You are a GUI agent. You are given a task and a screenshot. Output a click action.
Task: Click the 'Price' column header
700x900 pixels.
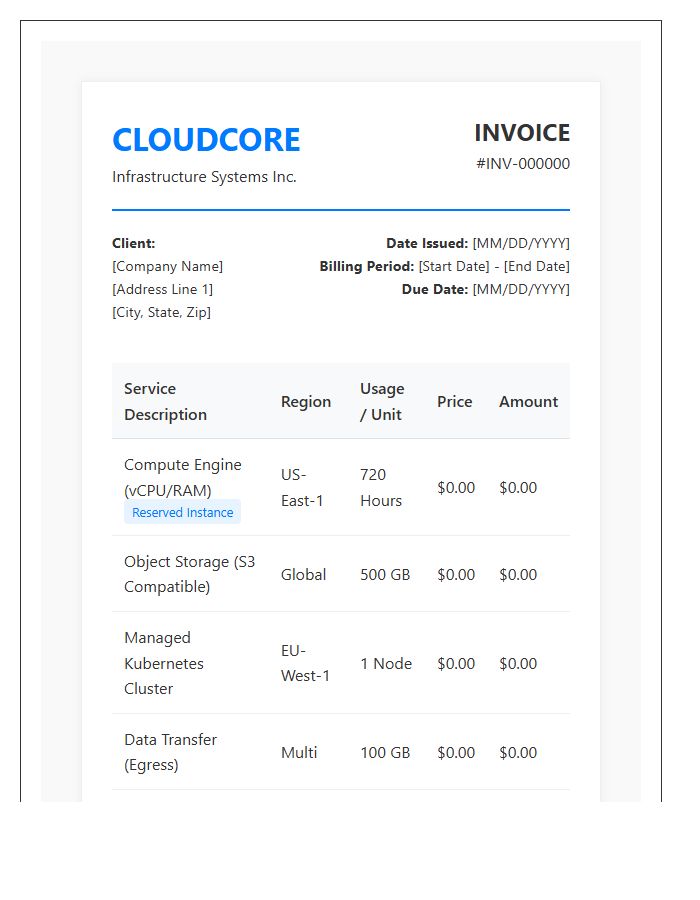click(454, 401)
